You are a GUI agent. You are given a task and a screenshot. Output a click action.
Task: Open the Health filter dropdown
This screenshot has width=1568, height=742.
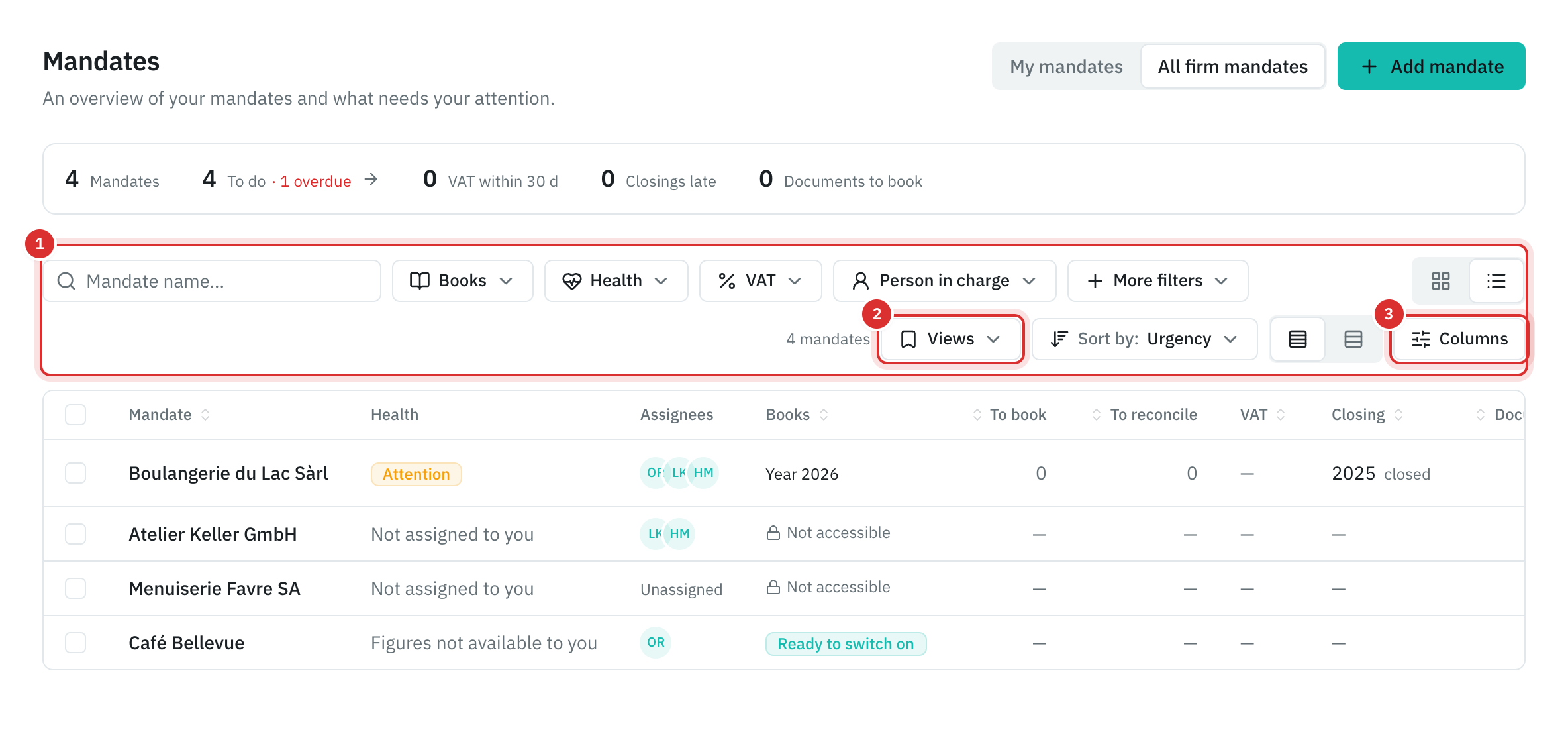616,281
